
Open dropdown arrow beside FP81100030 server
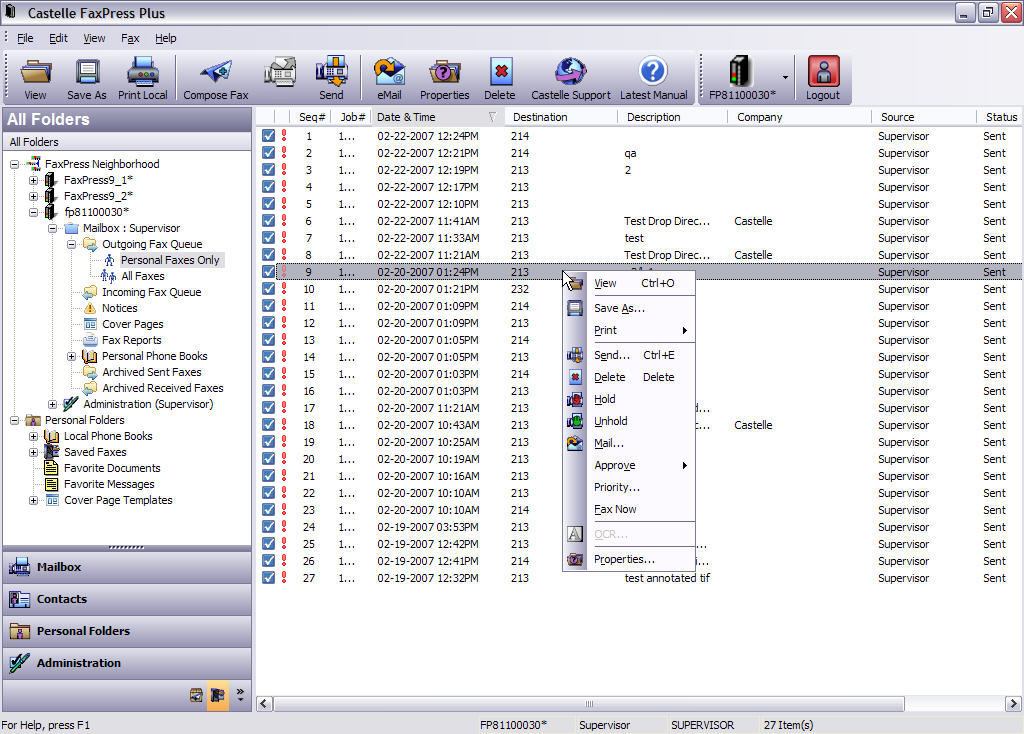tap(785, 77)
